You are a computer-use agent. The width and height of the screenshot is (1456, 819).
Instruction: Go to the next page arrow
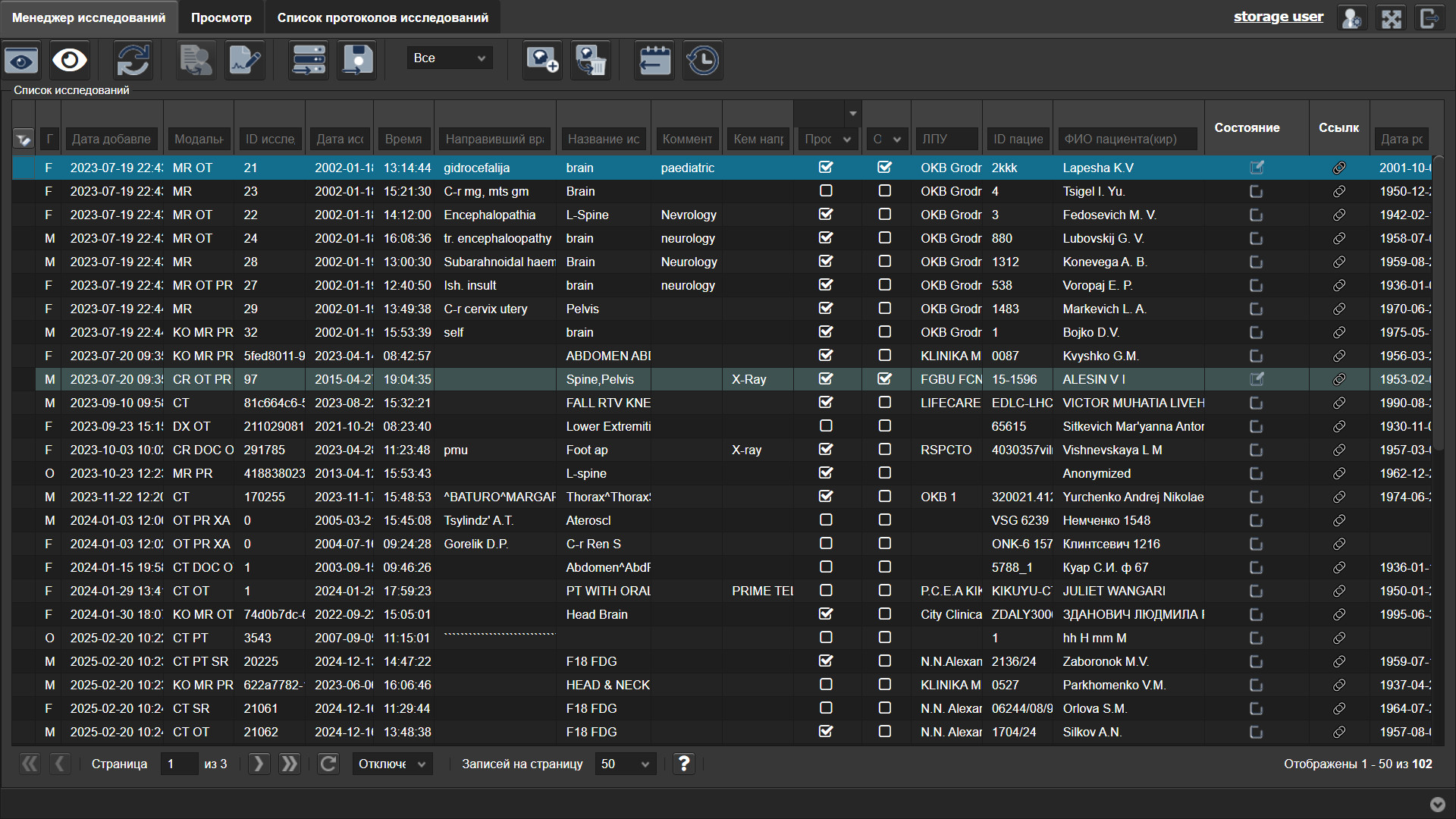[259, 764]
